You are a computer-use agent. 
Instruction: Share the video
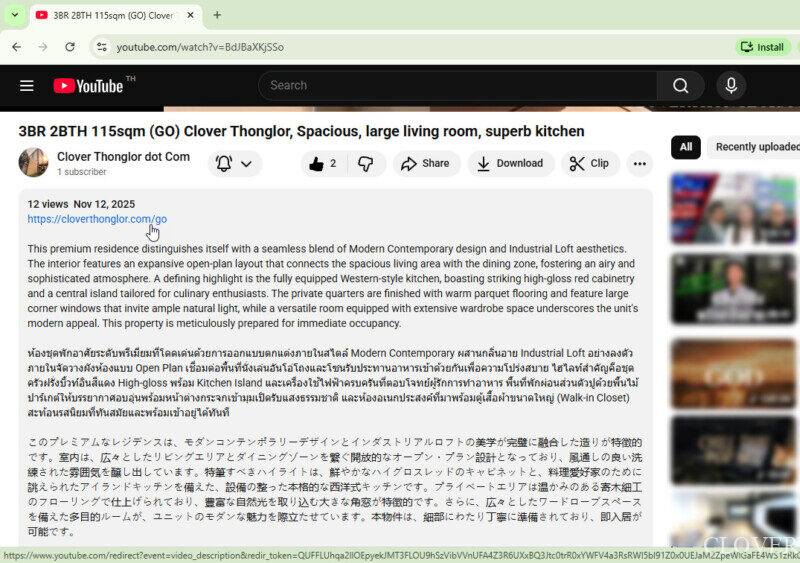click(x=425, y=164)
